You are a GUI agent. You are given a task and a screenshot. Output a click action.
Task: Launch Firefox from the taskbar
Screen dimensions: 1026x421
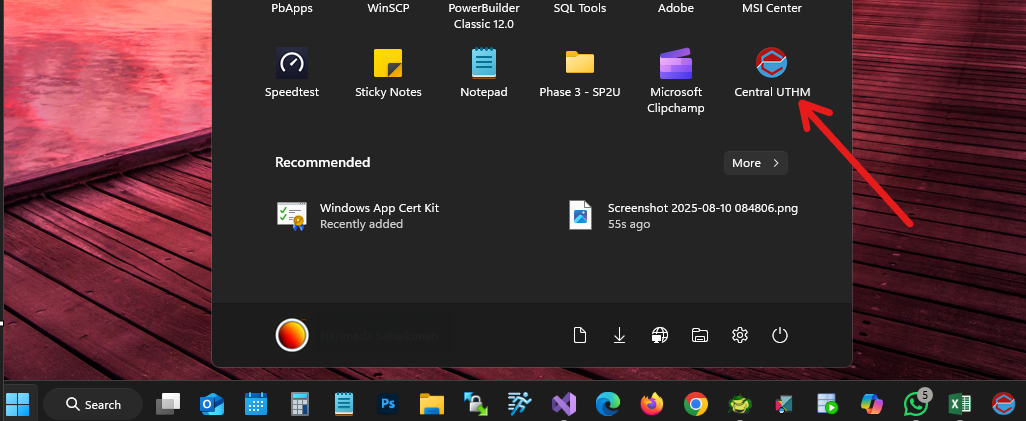coord(652,404)
